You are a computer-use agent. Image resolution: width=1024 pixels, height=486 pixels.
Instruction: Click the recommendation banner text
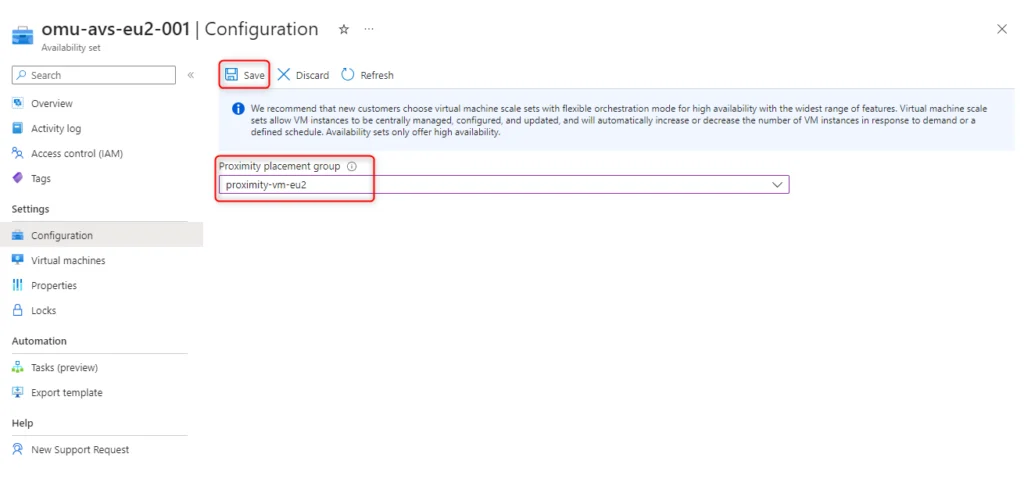click(x=619, y=120)
